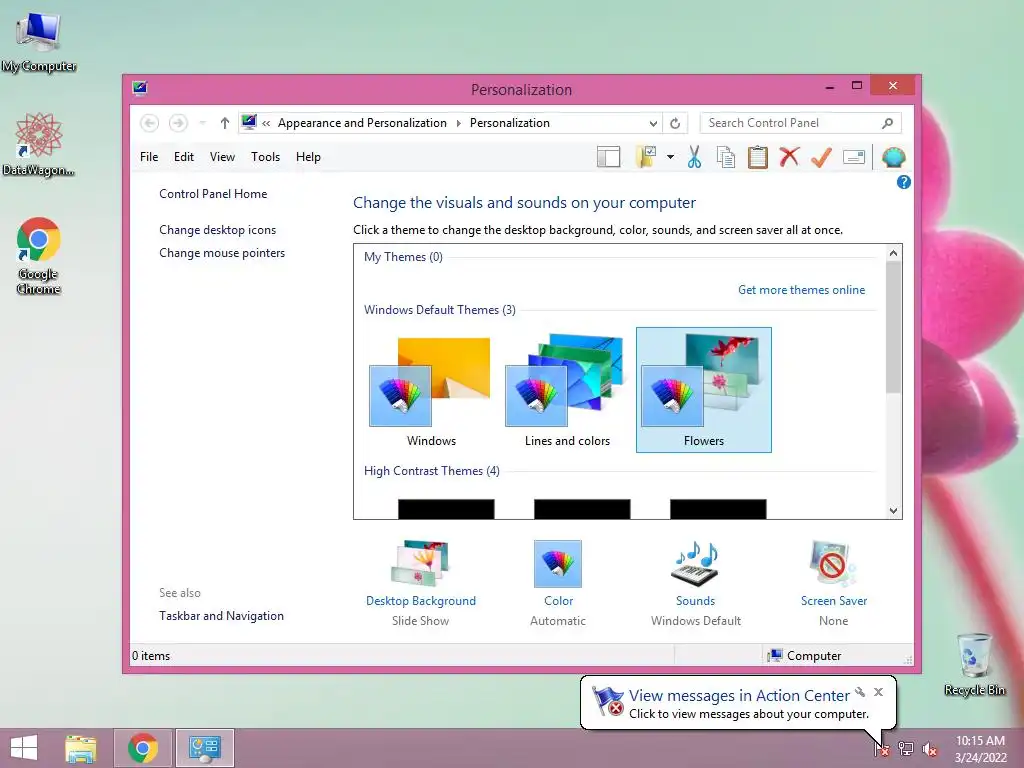Click the Back navigation arrow
Viewport: 1024px width, 768px height.
tap(150, 123)
